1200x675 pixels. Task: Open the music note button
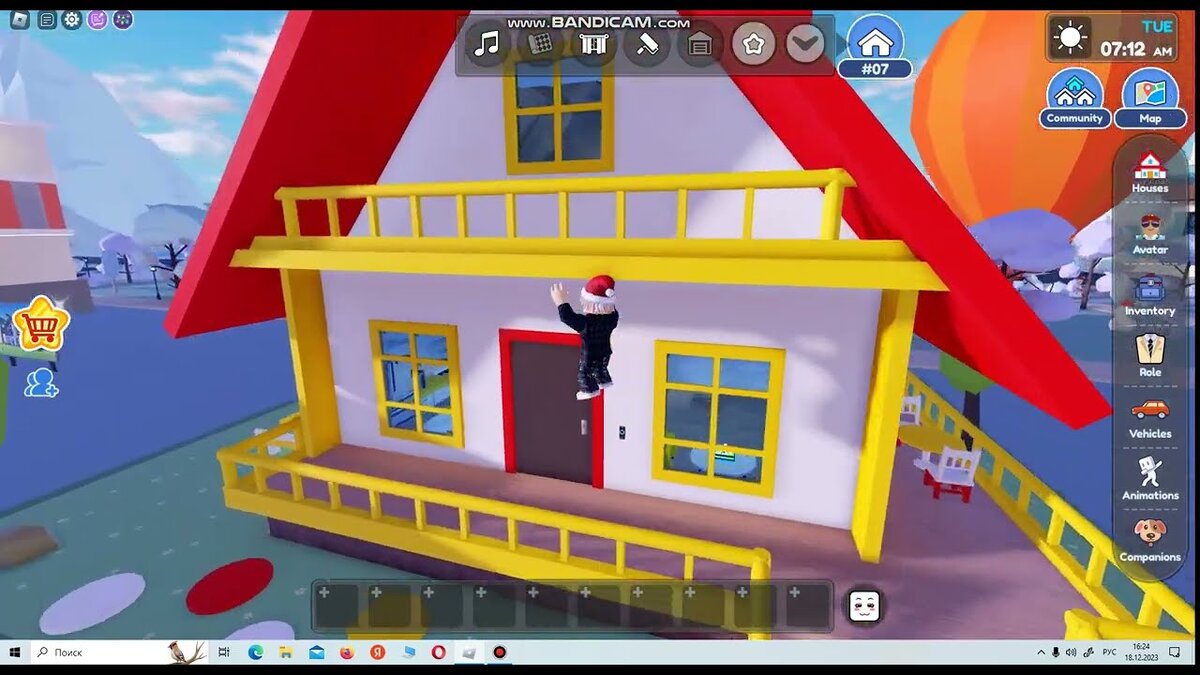[487, 44]
